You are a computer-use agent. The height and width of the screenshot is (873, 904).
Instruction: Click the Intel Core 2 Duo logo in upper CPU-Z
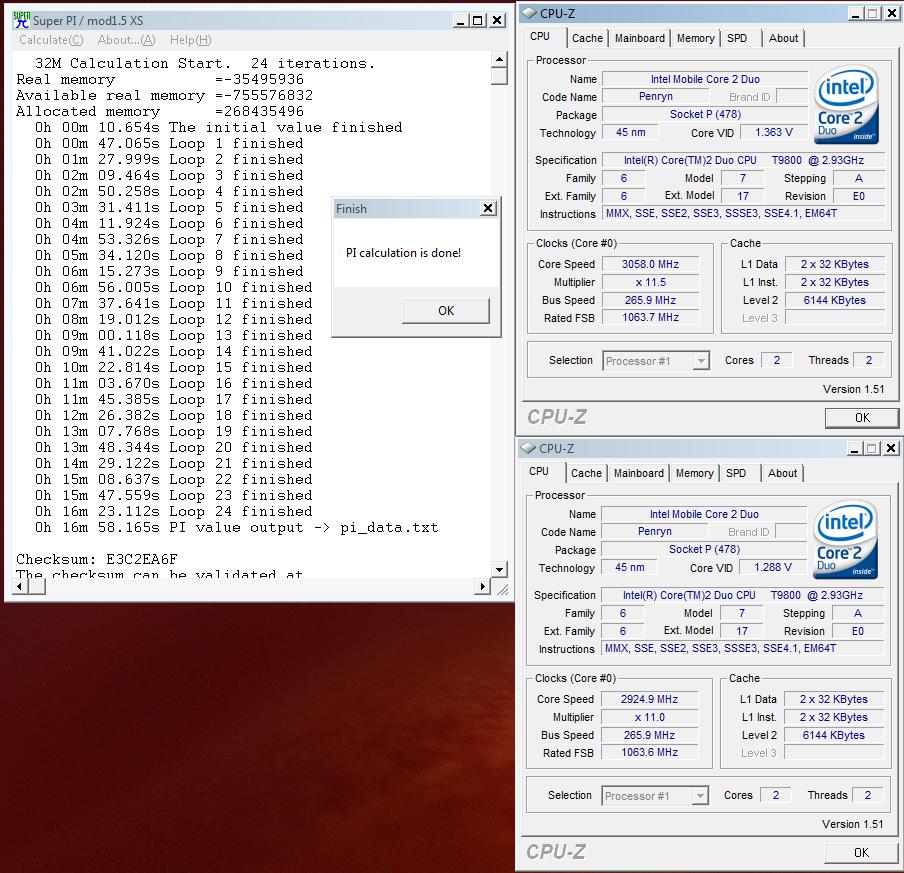pyautogui.click(x=846, y=104)
